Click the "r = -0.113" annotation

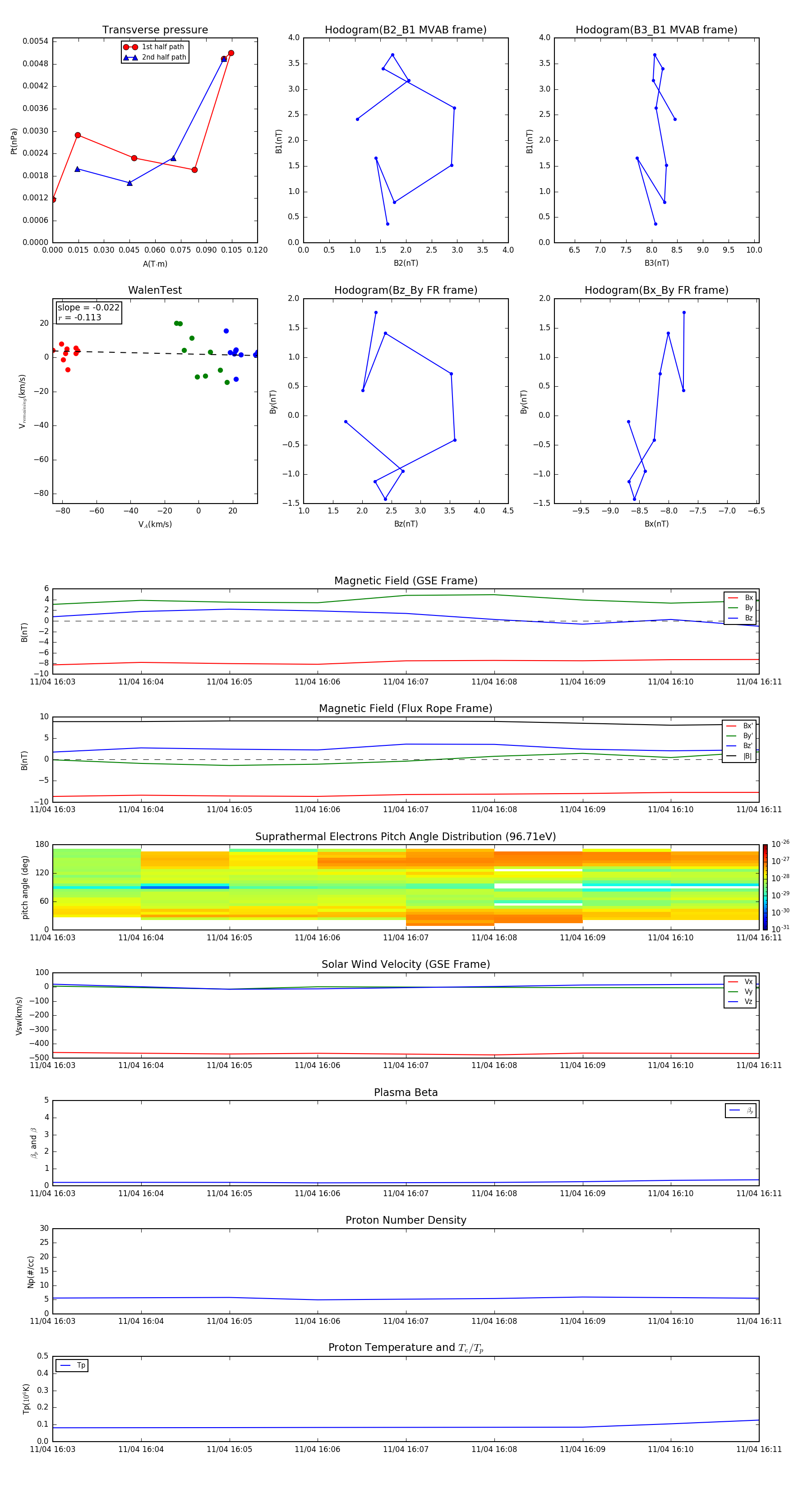click(80, 317)
